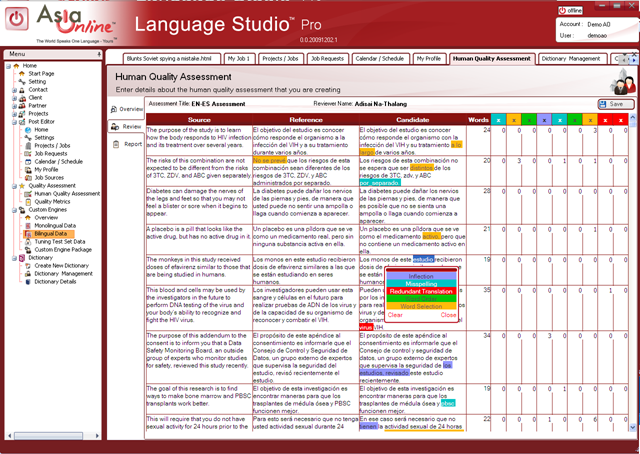Open Job Sources in the menu tree
Image resolution: width=640 pixels, height=454 pixels.
49,178
